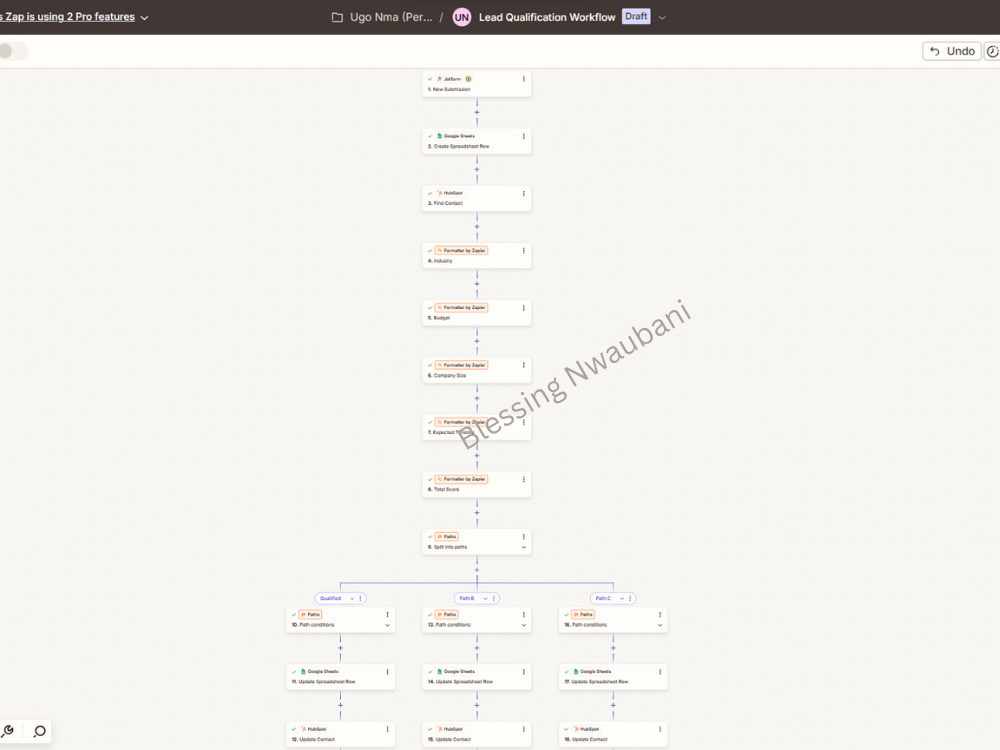This screenshot has height=750, width=1000.
Task: Click the Zap is using 2 Pro features link
Action: (68, 17)
